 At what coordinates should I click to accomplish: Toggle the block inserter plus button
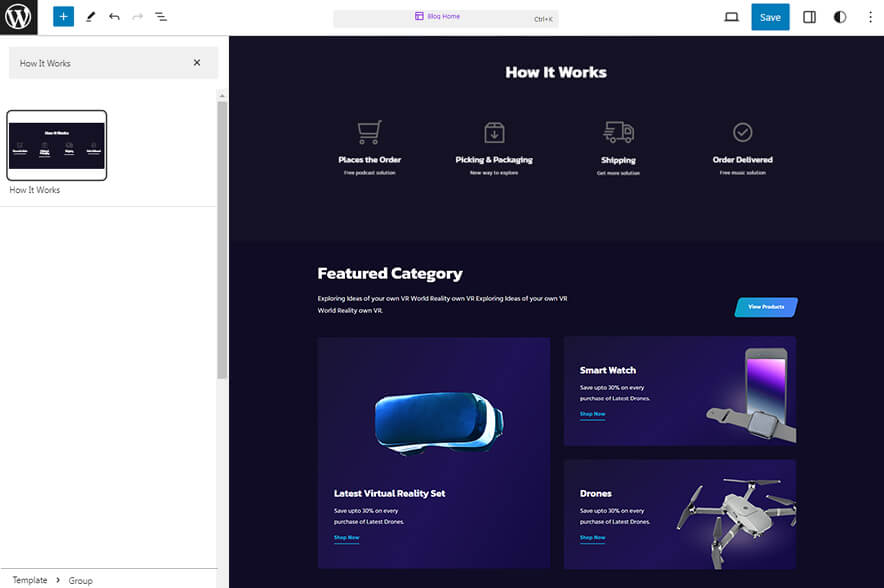[x=63, y=17]
